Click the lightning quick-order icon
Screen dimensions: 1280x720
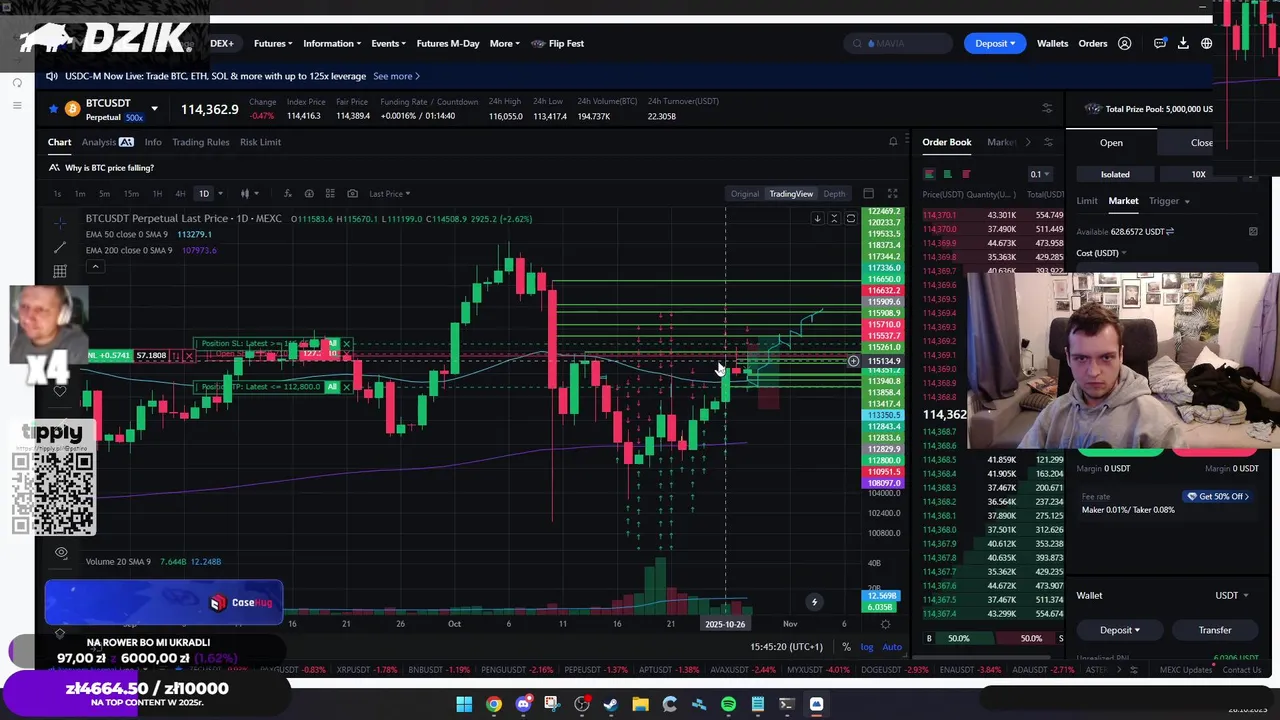click(814, 602)
